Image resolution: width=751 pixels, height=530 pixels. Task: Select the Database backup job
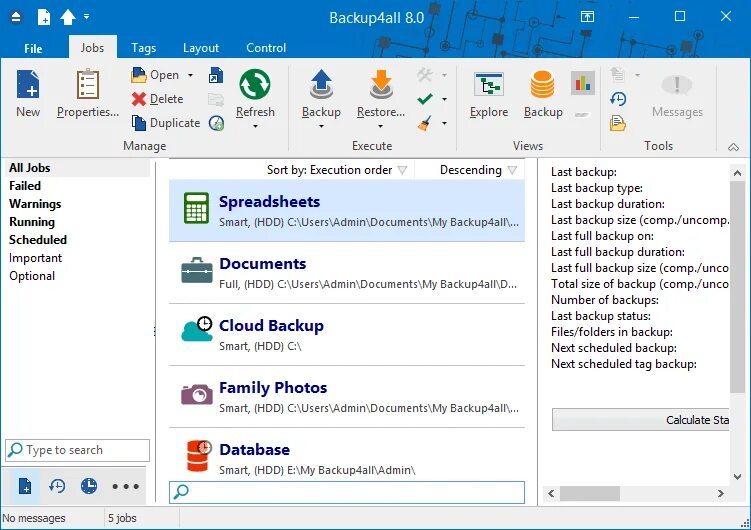click(347, 455)
